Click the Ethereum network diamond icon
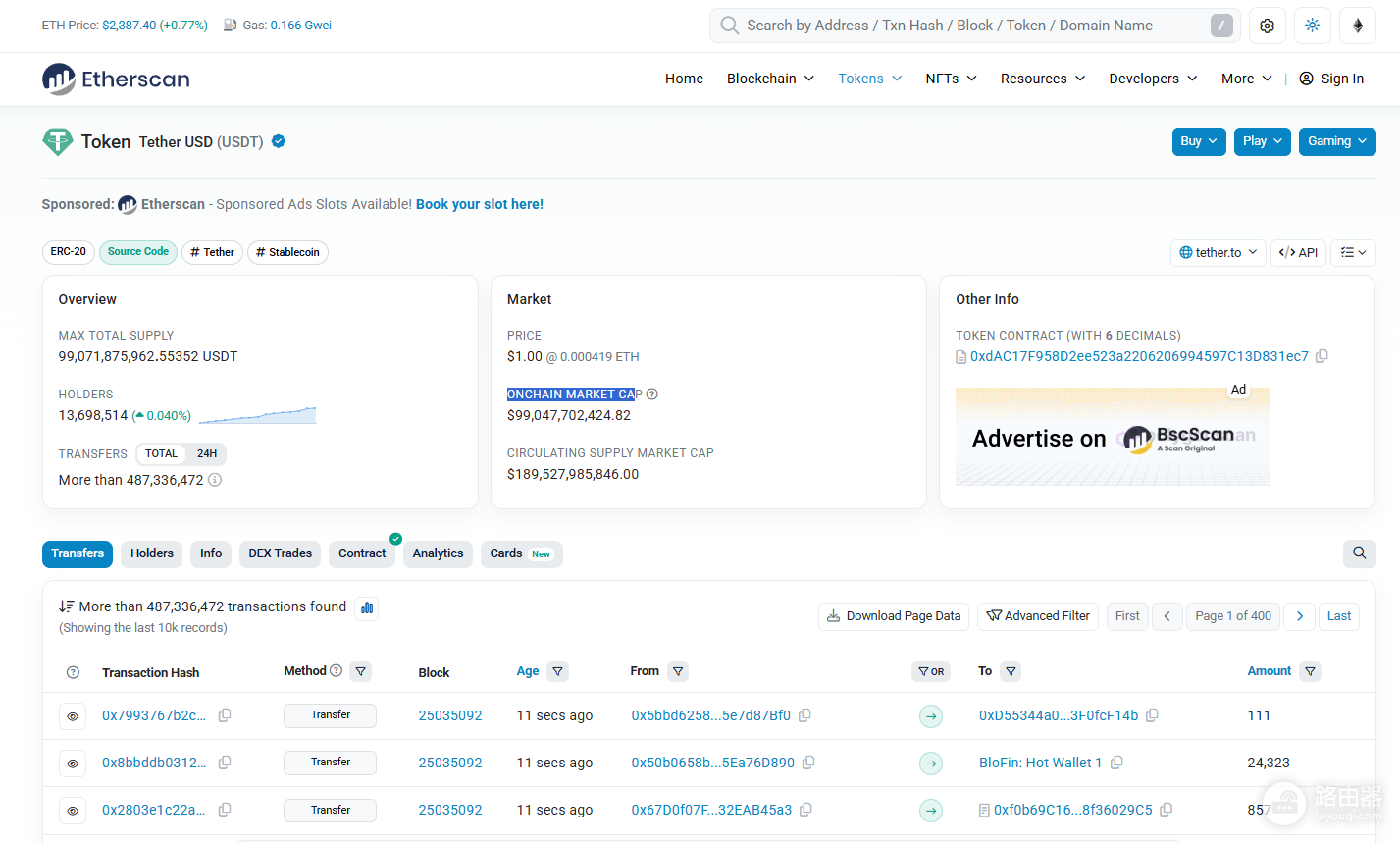Viewport: 1400px width, 843px height. pyautogui.click(x=1358, y=26)
